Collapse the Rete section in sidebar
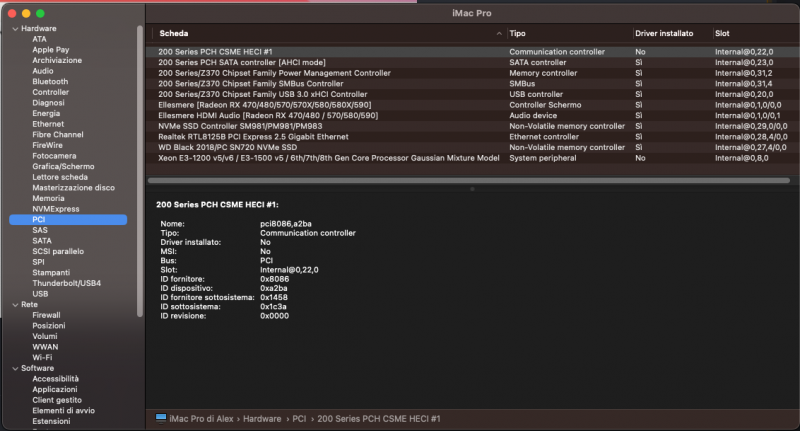The width and height of the screenshot is (800, 431). click(x=15, y=305)
